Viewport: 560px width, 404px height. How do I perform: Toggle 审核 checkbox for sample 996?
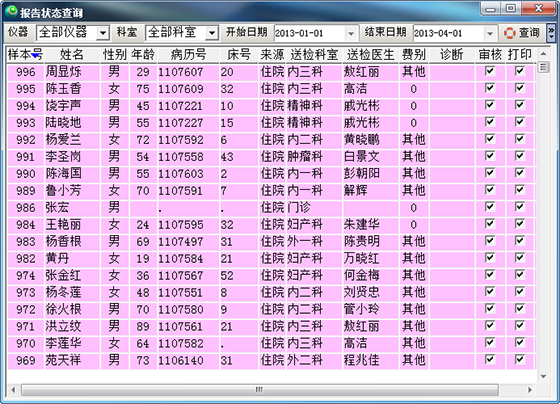pyautogui.click(x=490, y=71)
